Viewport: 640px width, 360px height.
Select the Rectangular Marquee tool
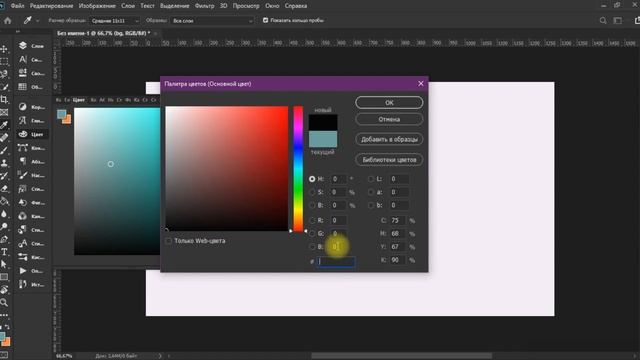pos(4,62)
